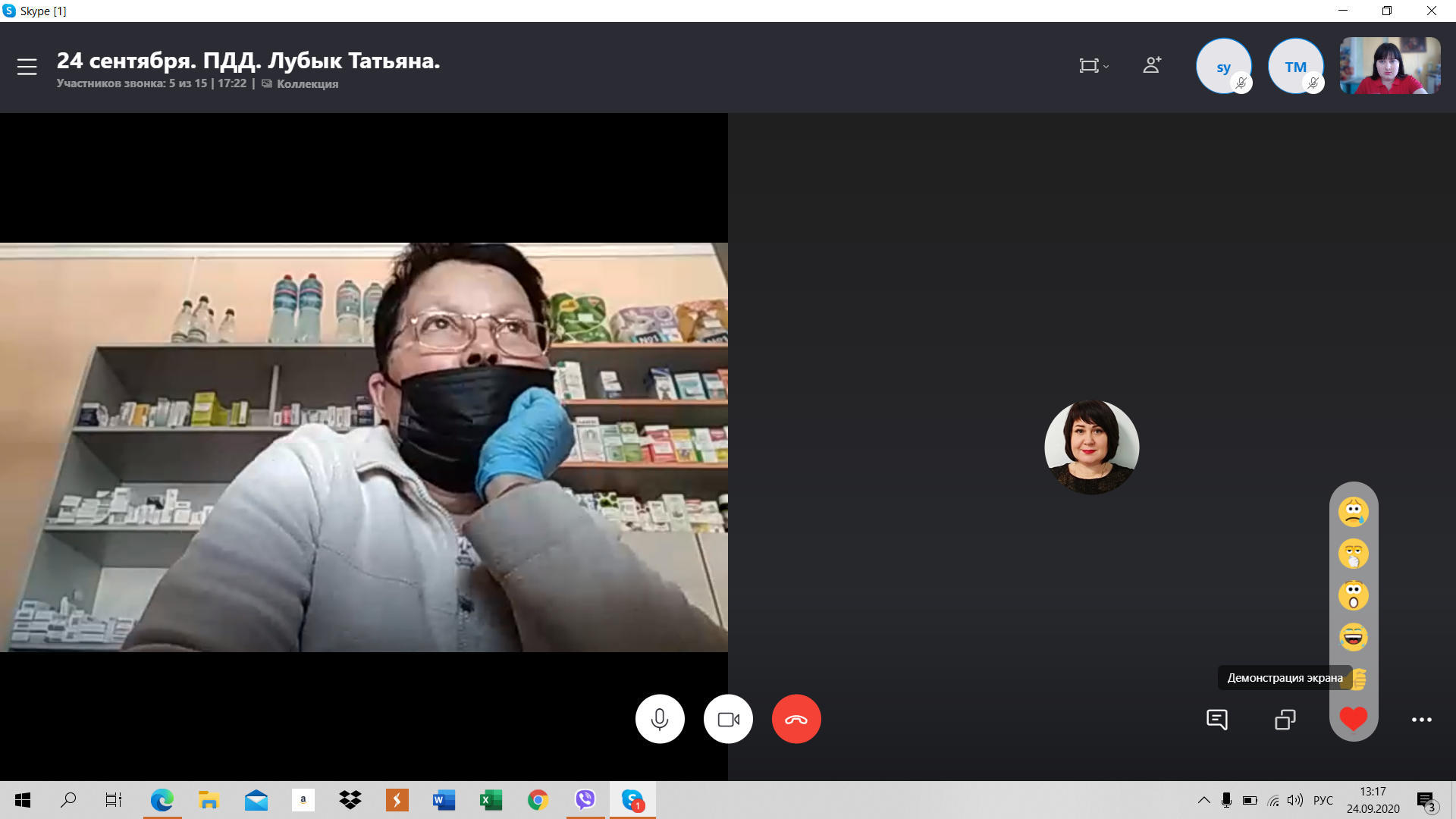Add participants to the call

1152,65
